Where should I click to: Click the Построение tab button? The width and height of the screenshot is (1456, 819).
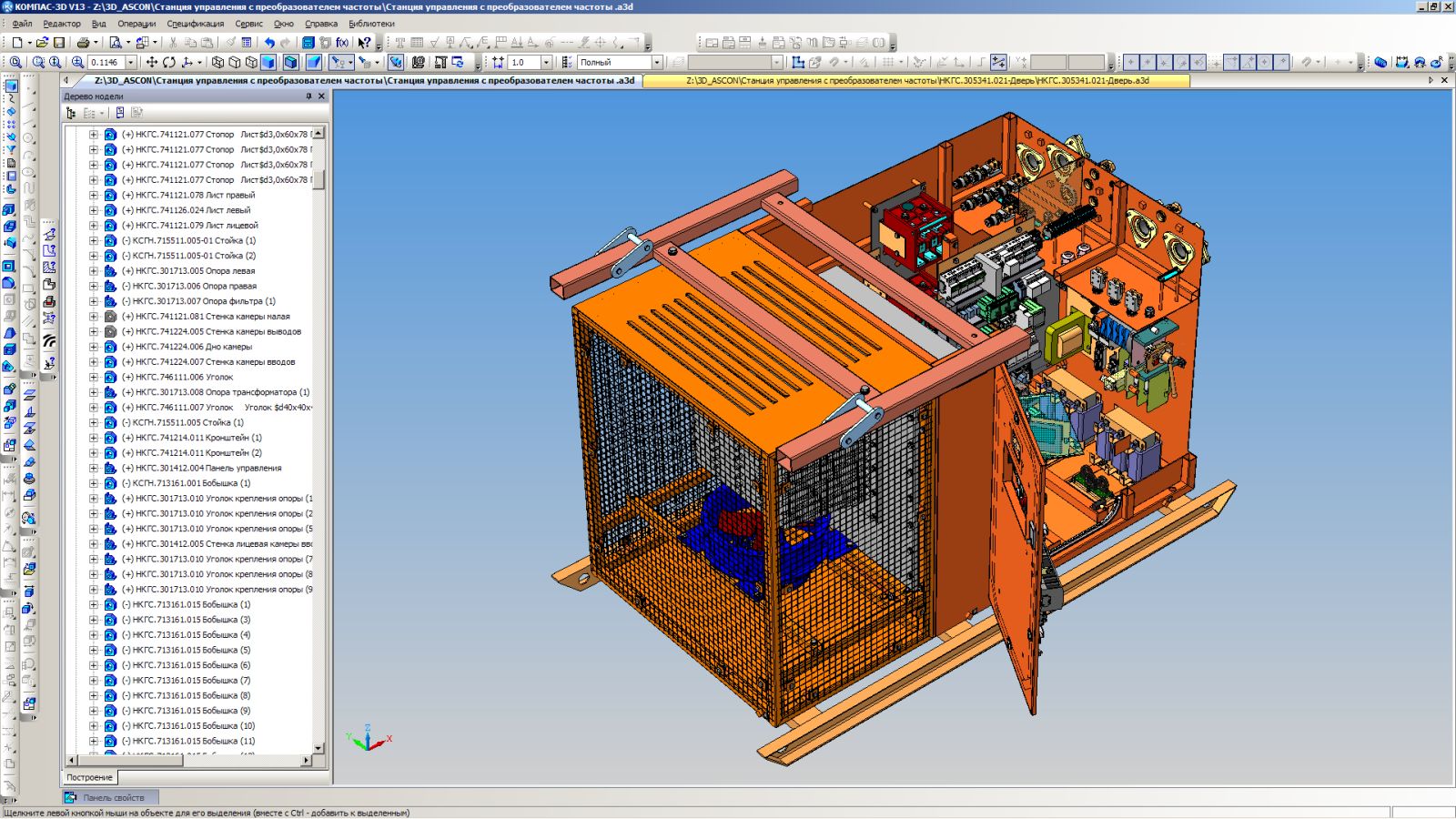click(89, 777)
